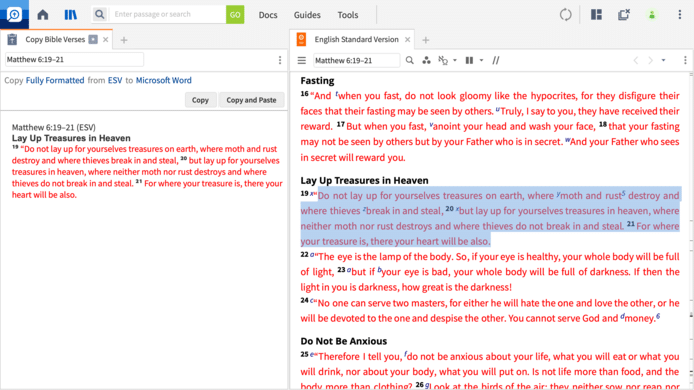Viewport: 694px width, 390px height.
Task: Go back with the left chevron
Action: point(636,60)
